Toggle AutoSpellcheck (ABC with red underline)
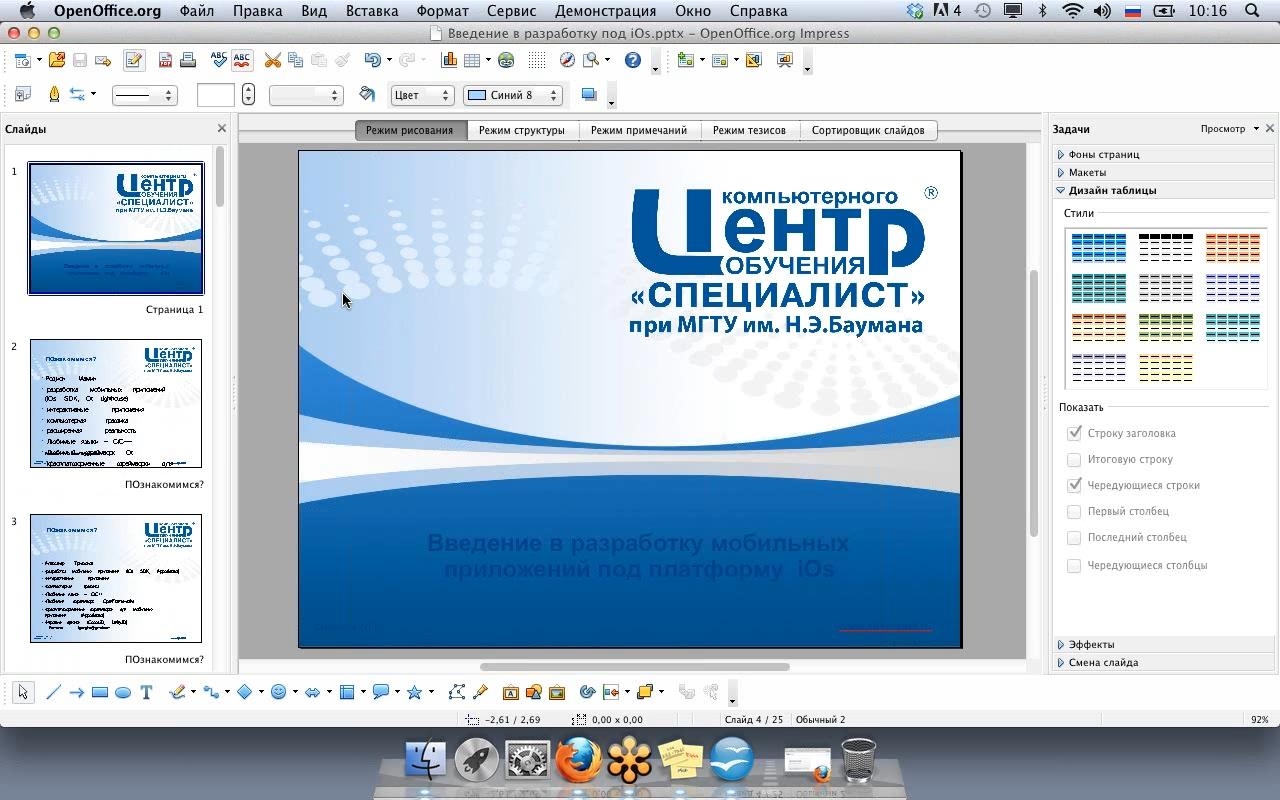Image resolution: width=1280 pixels, height=800 pixels. [x=242, y=61]
